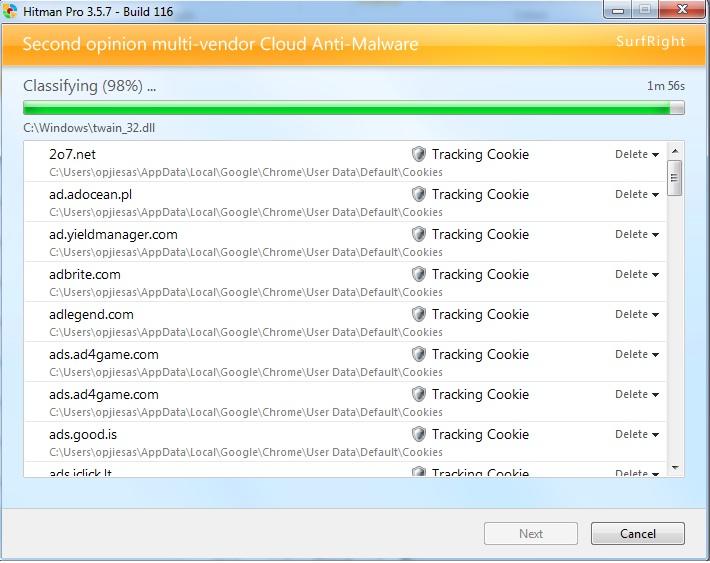
Task: Click the results list scrollbar thumb
Action: [675, 178]
